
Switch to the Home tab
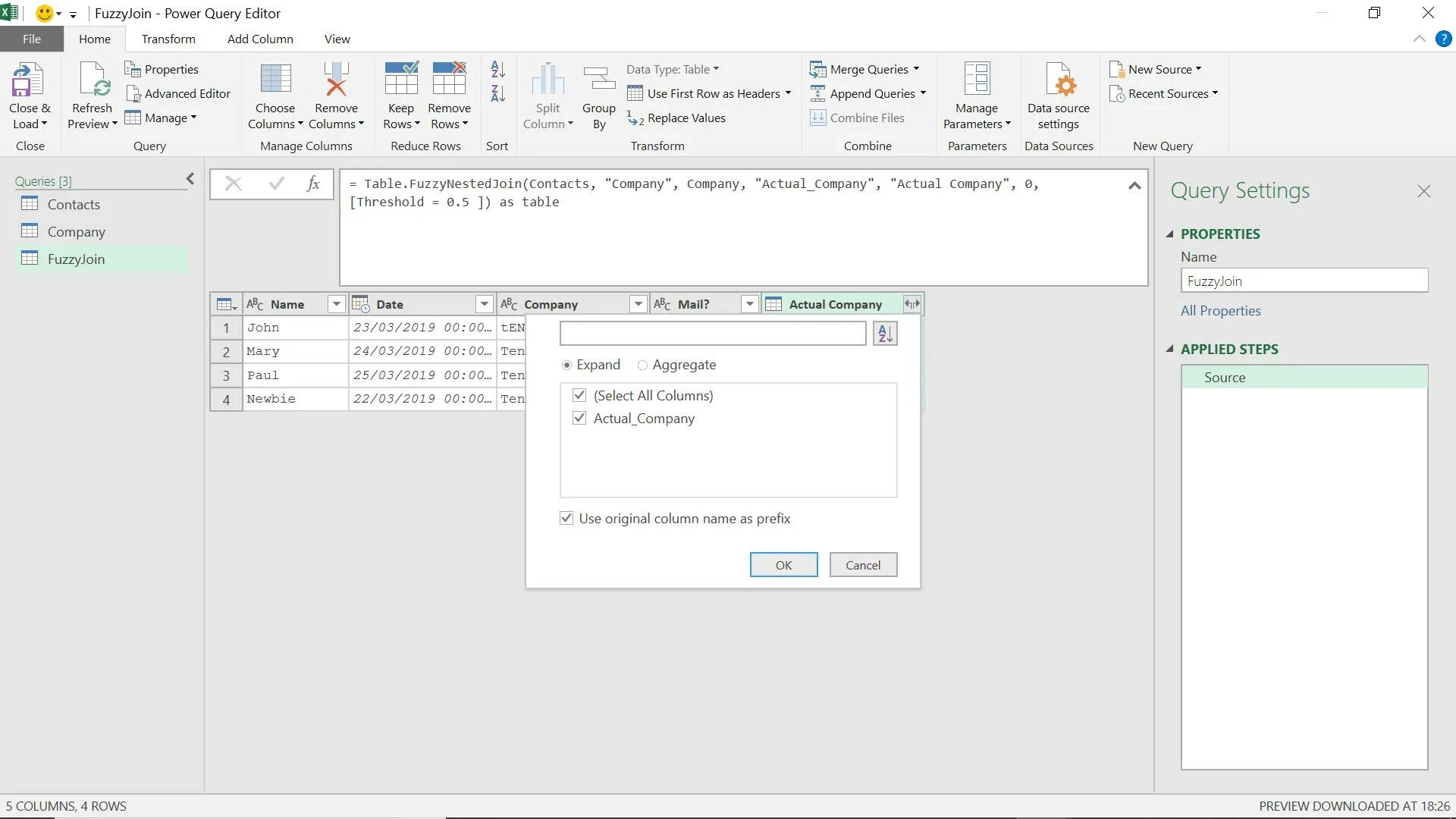[x=95, y=39]
